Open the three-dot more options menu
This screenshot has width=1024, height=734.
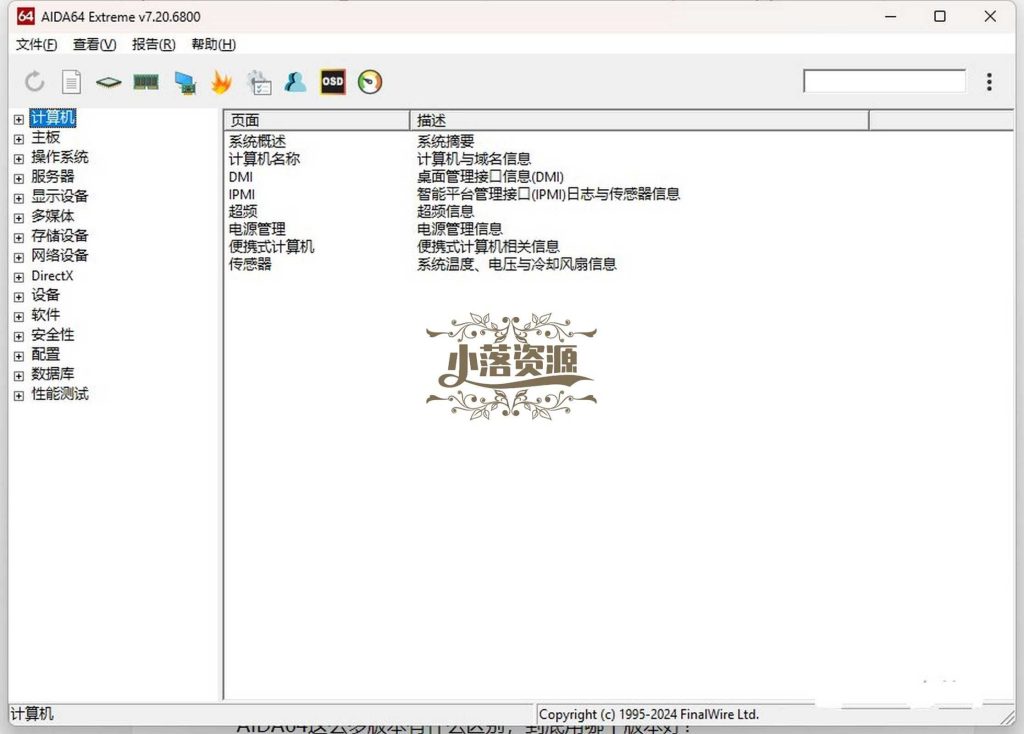click(x=989, y=82)
